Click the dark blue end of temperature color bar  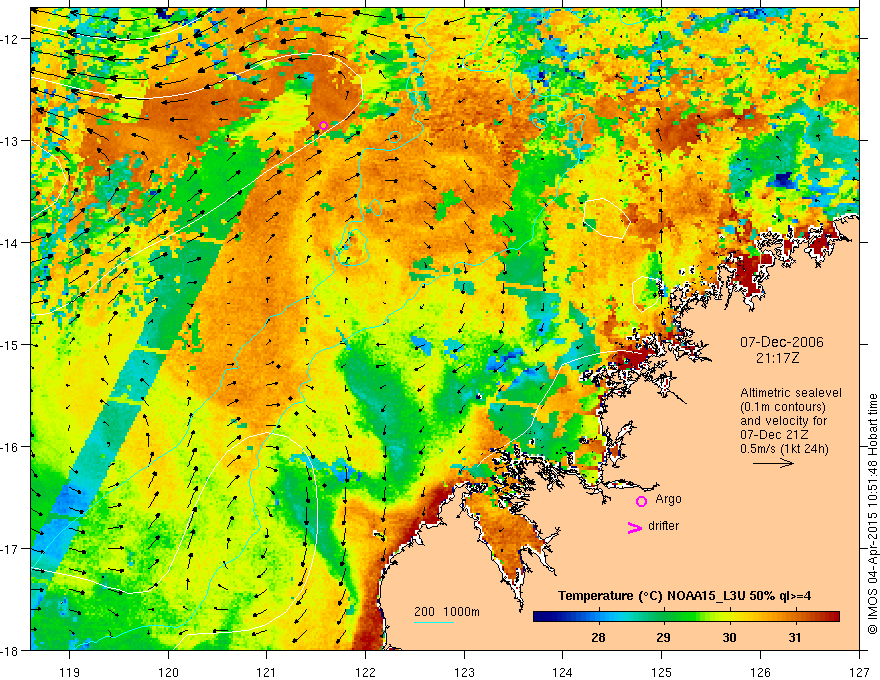(542, 617)
